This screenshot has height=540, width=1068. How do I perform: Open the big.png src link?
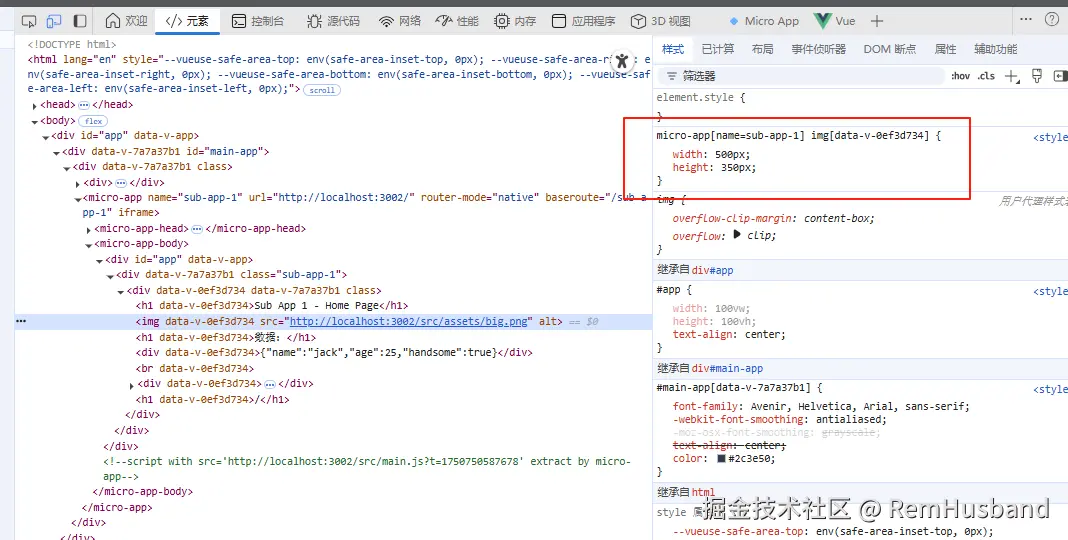409,321
